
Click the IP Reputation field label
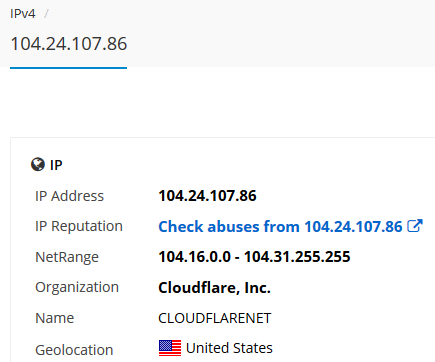point(79,226)
